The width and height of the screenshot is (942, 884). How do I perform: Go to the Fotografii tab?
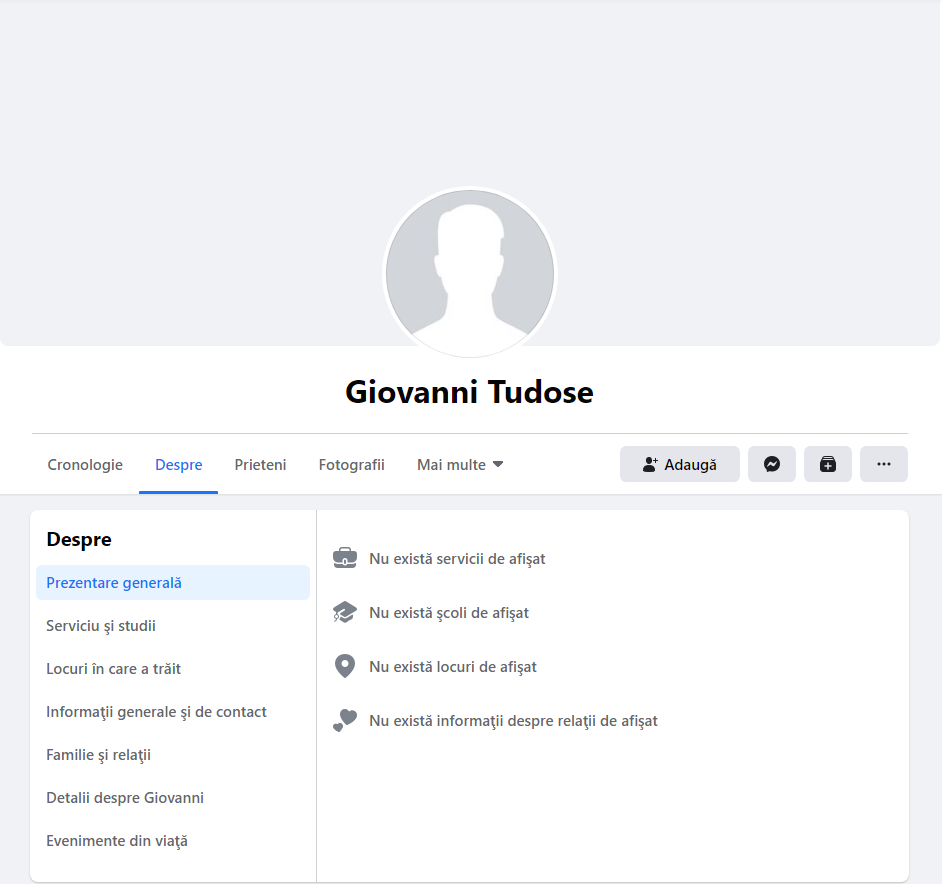tap(351, 465)
